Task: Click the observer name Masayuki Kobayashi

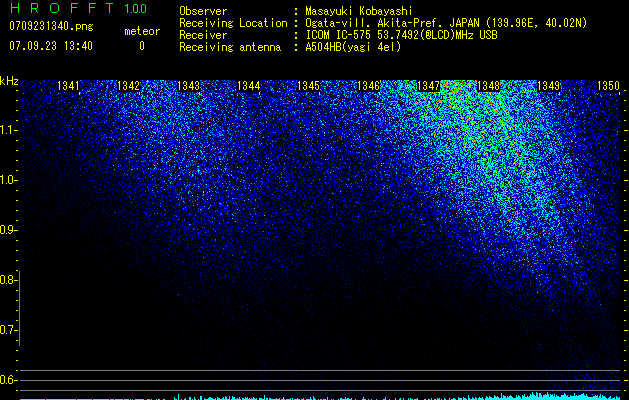Action: coord(359,11)
